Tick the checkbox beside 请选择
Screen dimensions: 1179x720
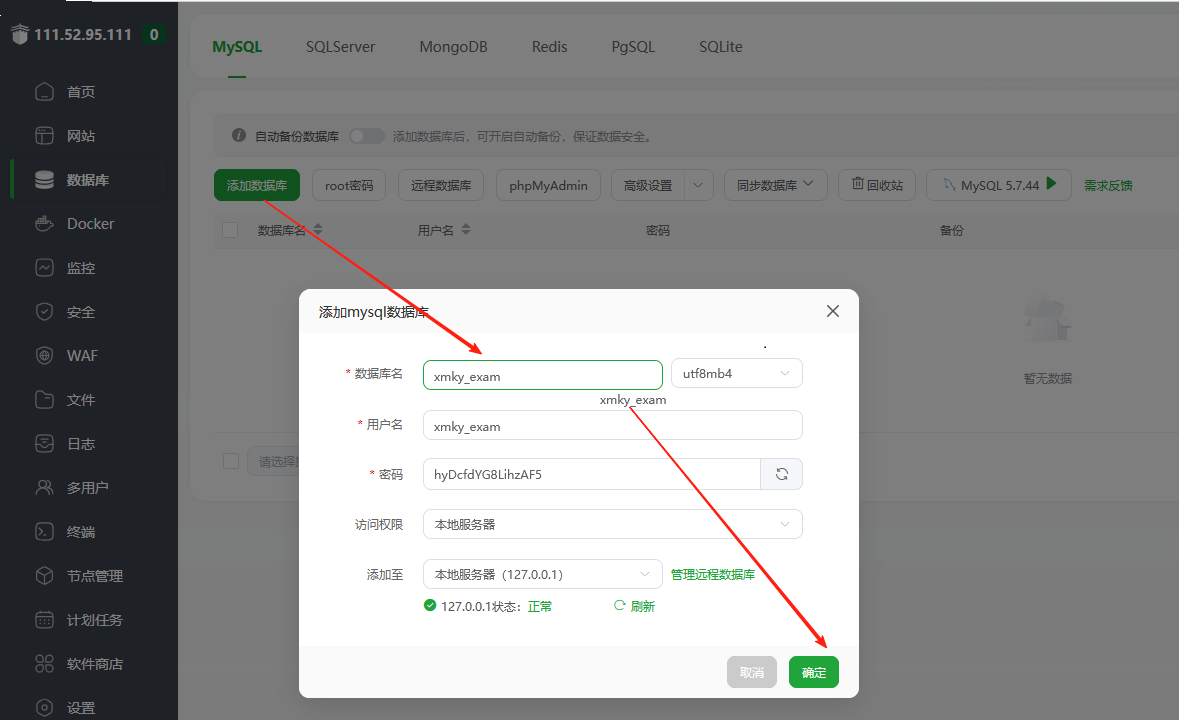230,461
